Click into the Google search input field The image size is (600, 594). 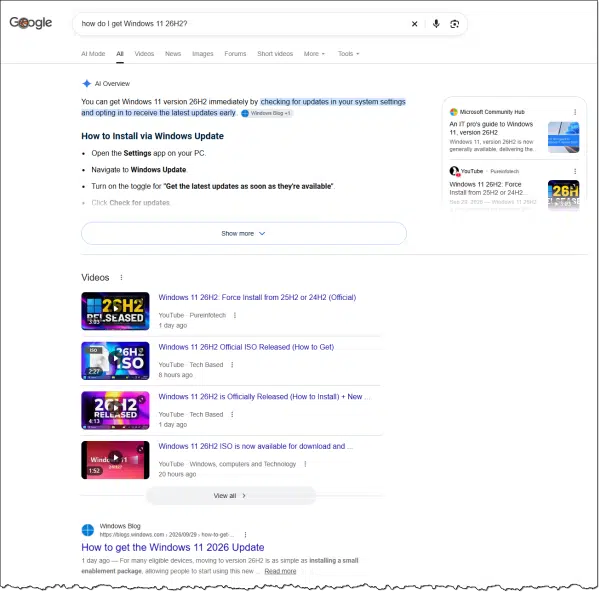(241, 24)
